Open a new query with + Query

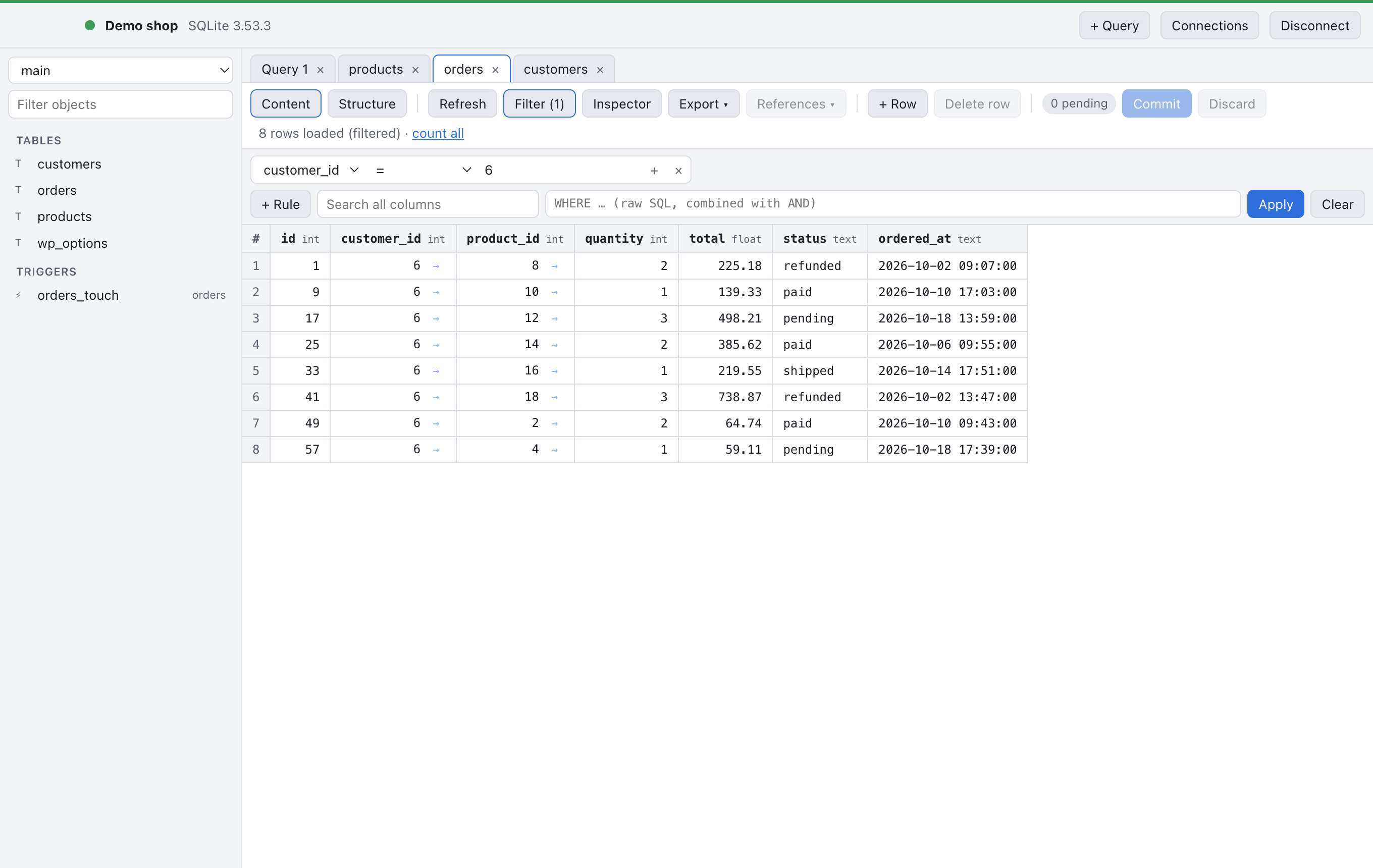coord(1114,26)
